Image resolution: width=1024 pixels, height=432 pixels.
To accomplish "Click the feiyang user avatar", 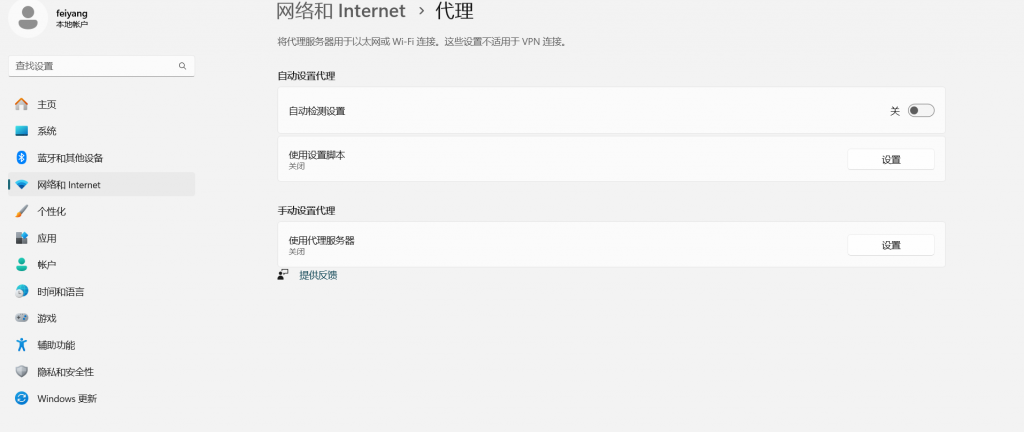I will coord(27,18).
